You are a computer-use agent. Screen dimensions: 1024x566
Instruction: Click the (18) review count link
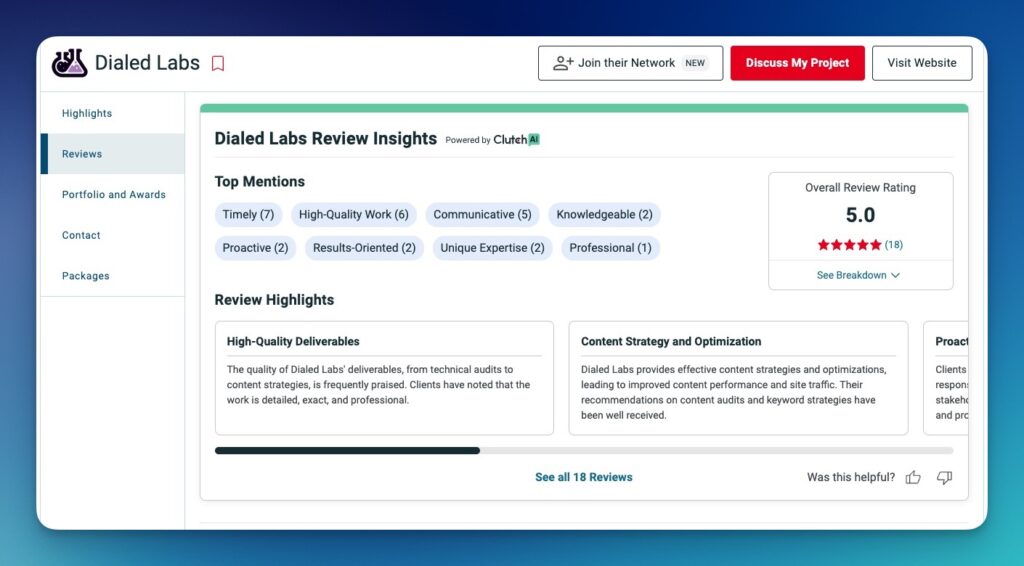893,245
